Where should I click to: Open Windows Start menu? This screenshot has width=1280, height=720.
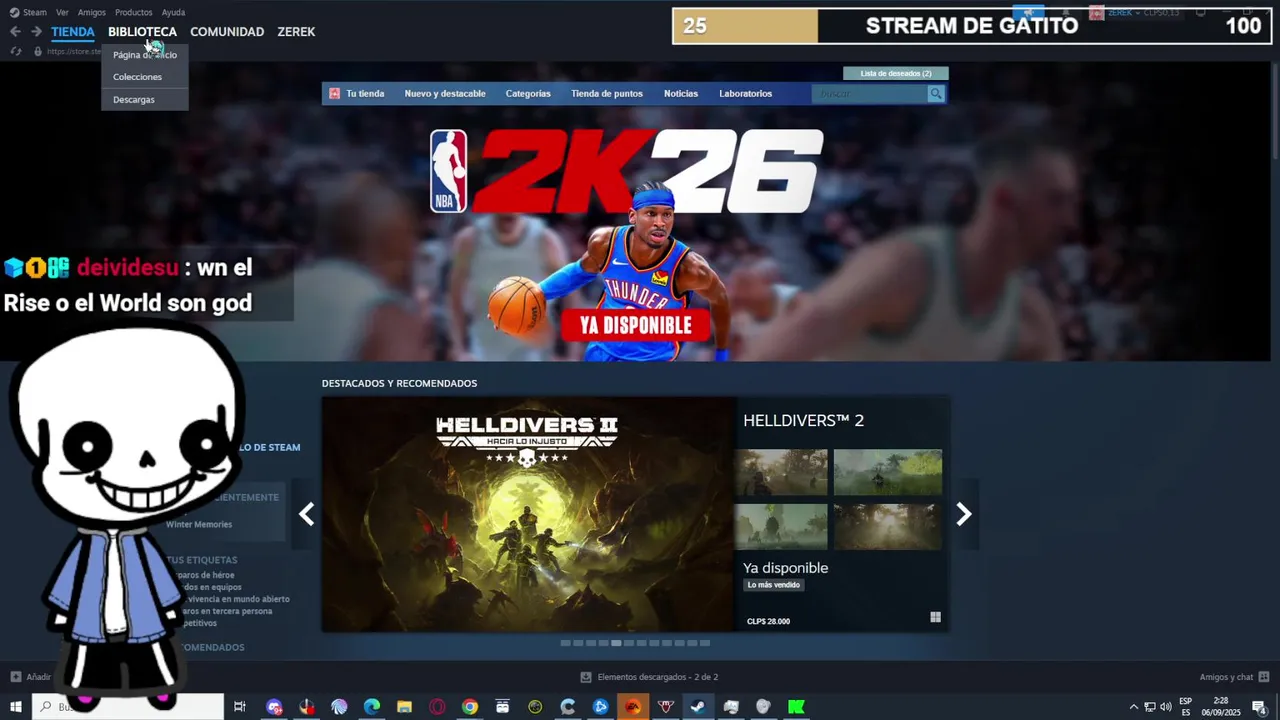click(15, 707)
